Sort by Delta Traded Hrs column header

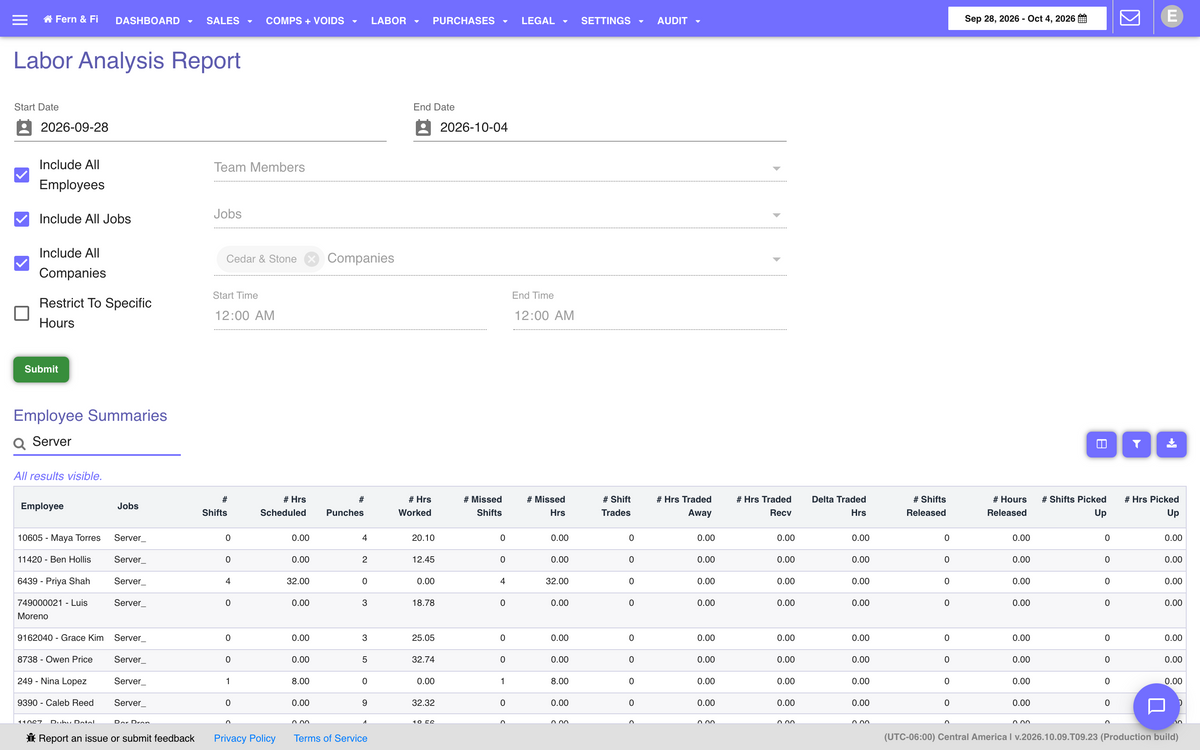click(x=839, y=506)
